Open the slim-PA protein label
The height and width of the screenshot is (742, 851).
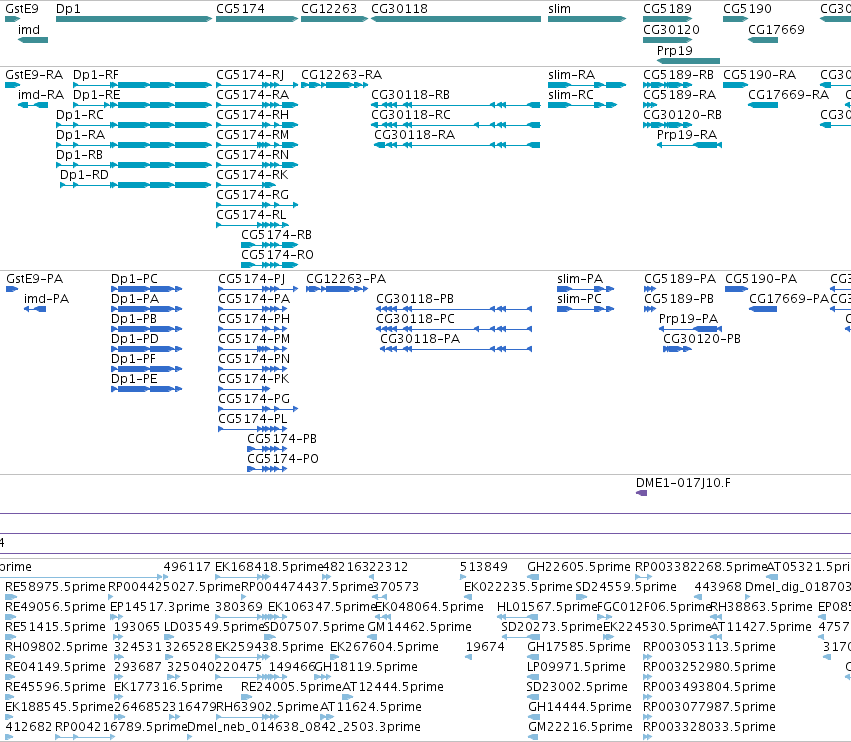pyautogui.click(x=580, y=278)
